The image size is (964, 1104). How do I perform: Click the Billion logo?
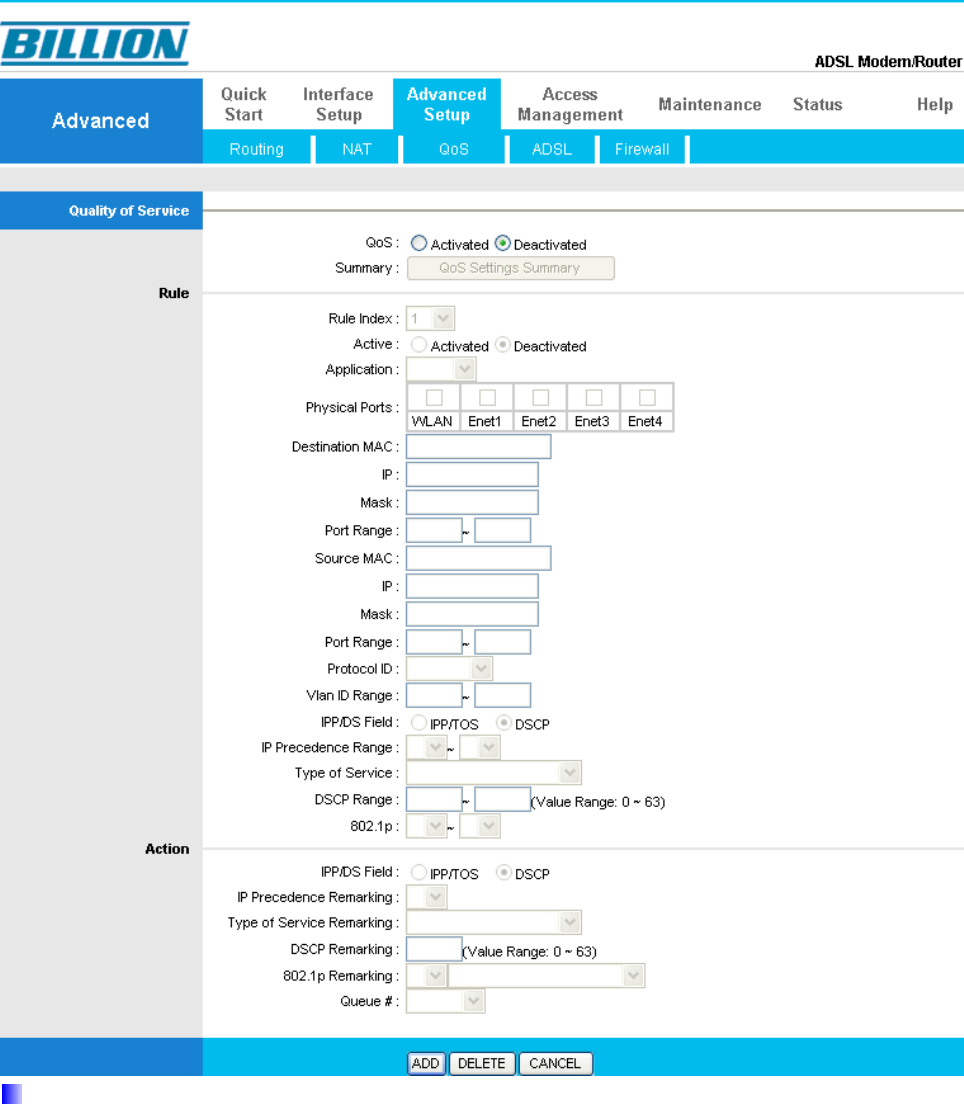(x=95, y=44)
